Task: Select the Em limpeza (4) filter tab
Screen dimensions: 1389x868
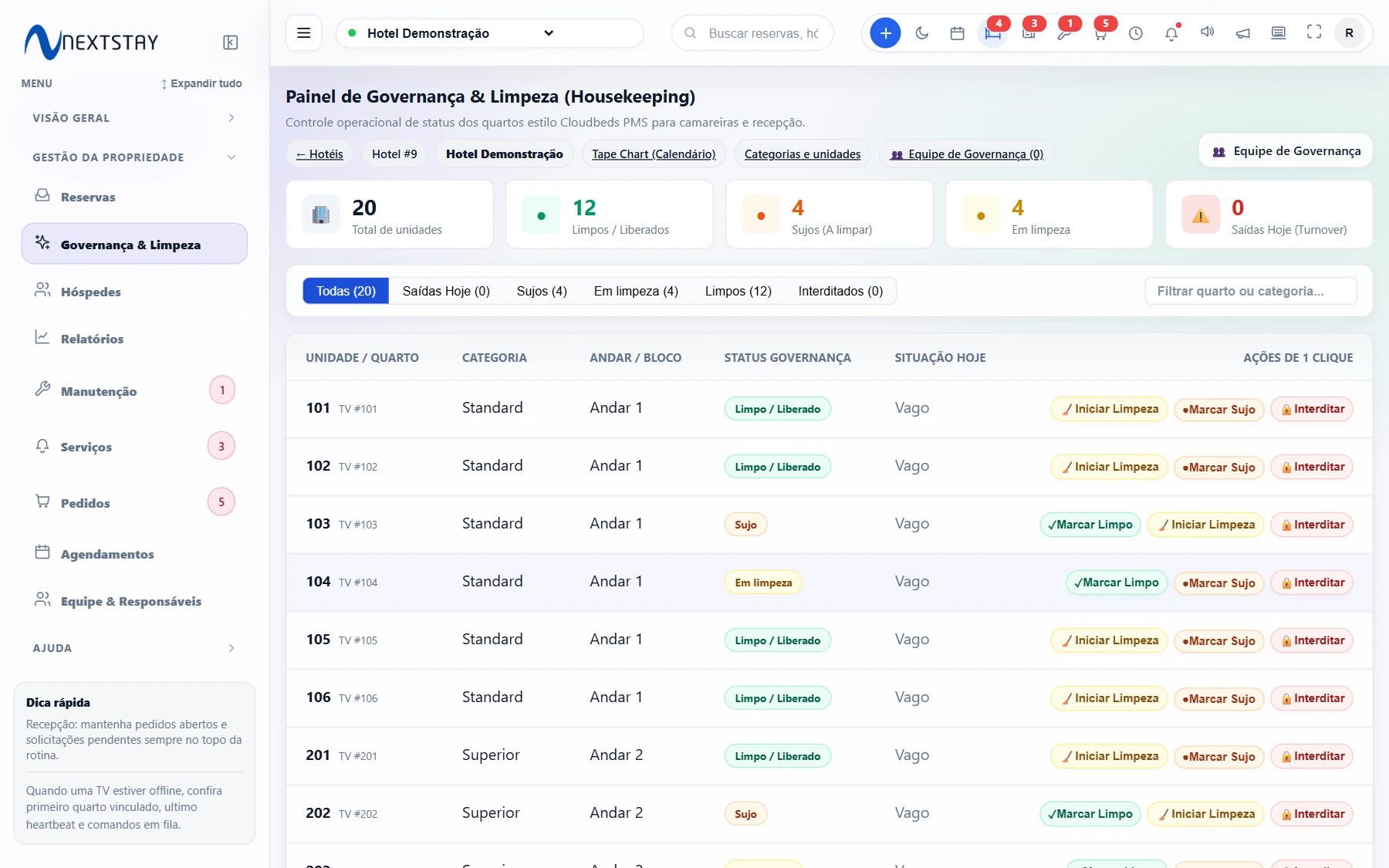Action: [x=636, y=291]
